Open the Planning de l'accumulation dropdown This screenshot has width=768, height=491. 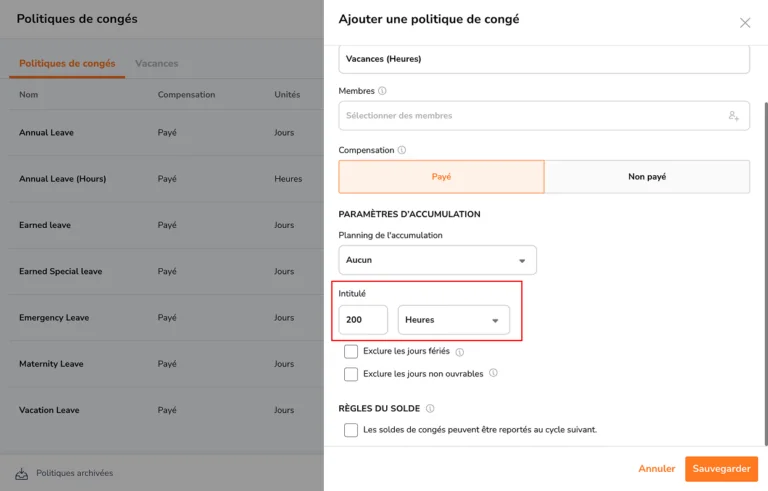[x=437, y=260]
